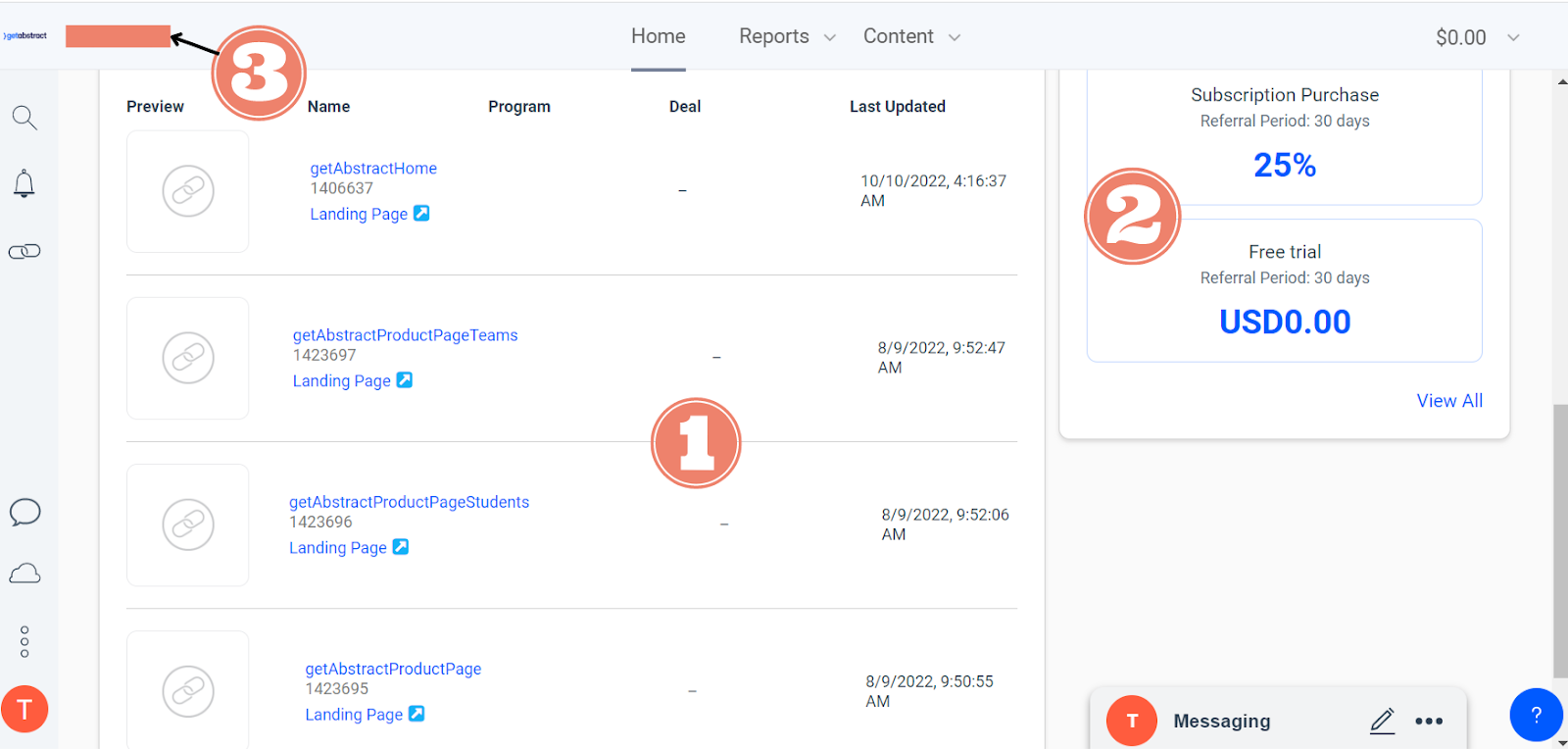Click preview thumbnail for getAbstractProductPageTeams
This screenshot has width=1568, height=749.
[187, 358]
